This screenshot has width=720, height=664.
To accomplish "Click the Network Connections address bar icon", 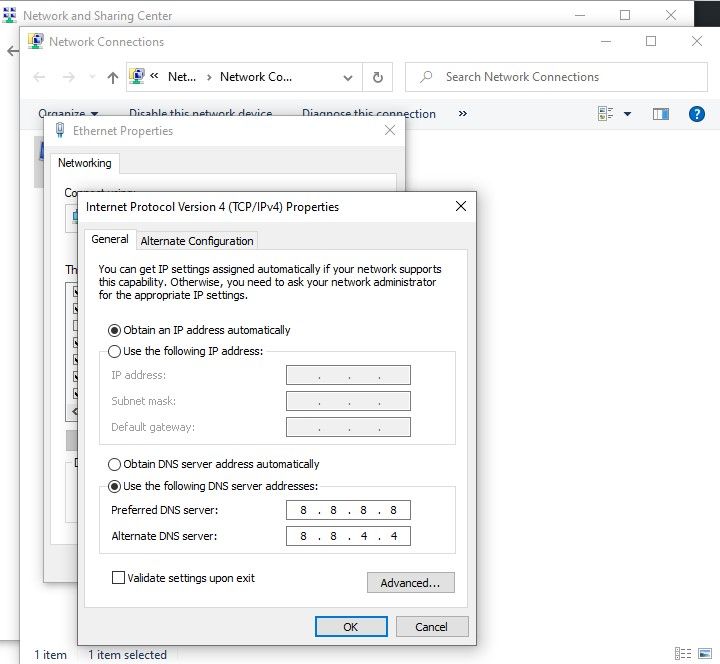I will tap(140, 77).
